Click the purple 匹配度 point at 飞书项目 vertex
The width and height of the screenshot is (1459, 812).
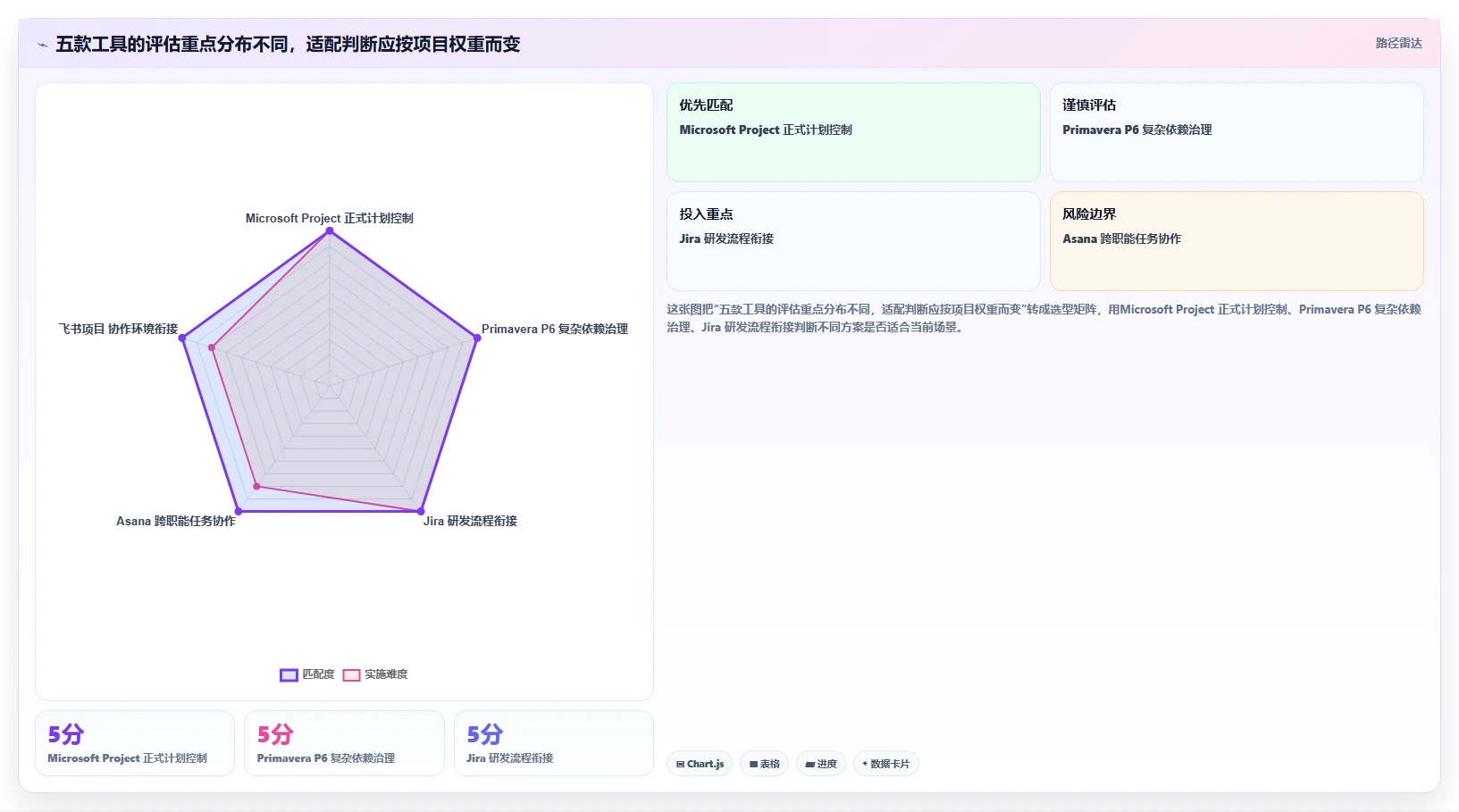(182, 338)
